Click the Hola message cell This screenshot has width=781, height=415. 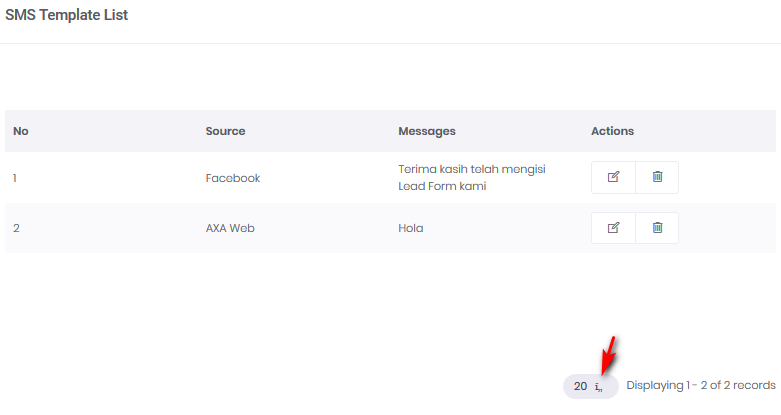tap(411, 228)
